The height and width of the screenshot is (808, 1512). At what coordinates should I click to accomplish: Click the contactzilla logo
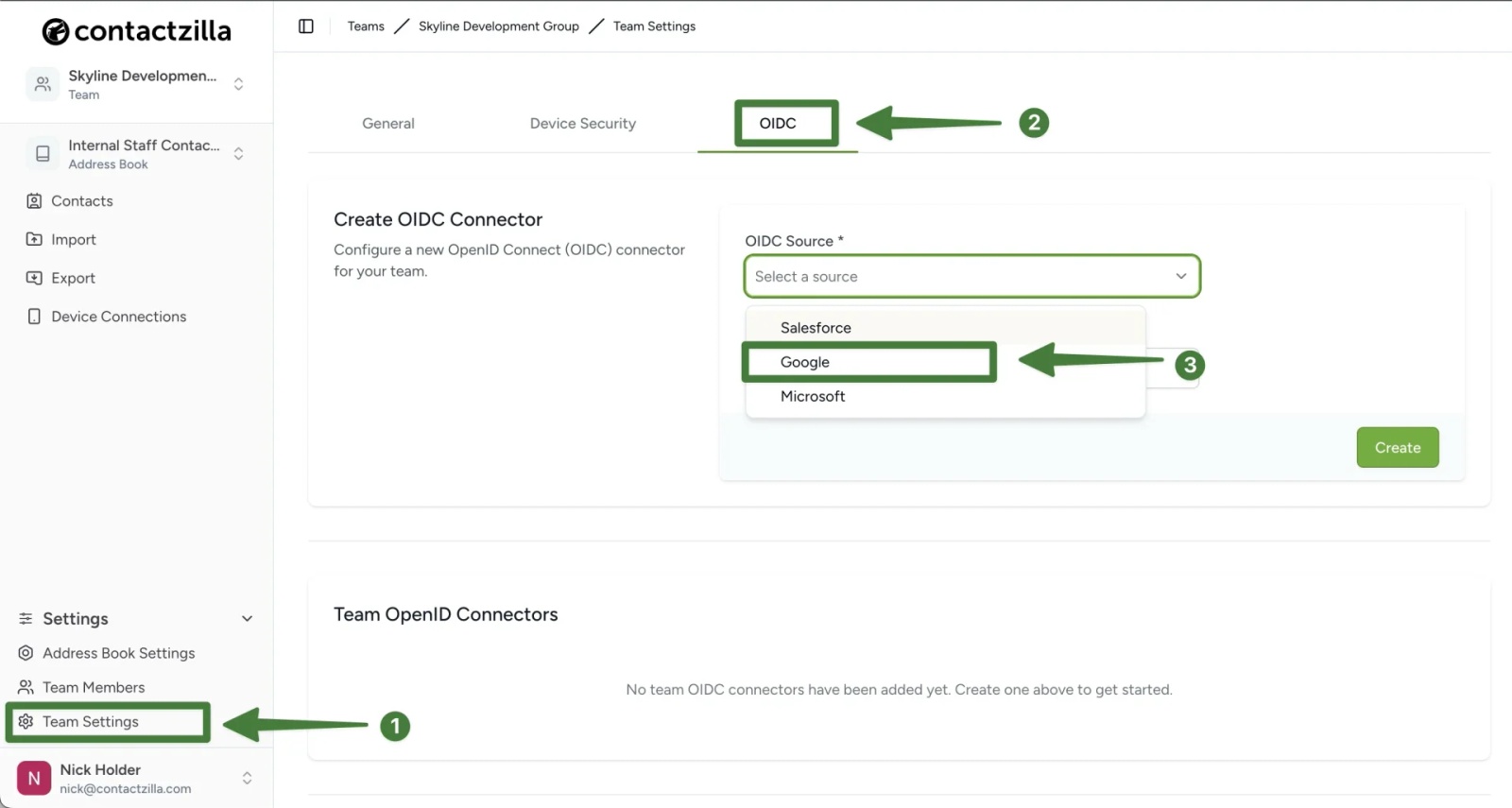coord(137,31)
